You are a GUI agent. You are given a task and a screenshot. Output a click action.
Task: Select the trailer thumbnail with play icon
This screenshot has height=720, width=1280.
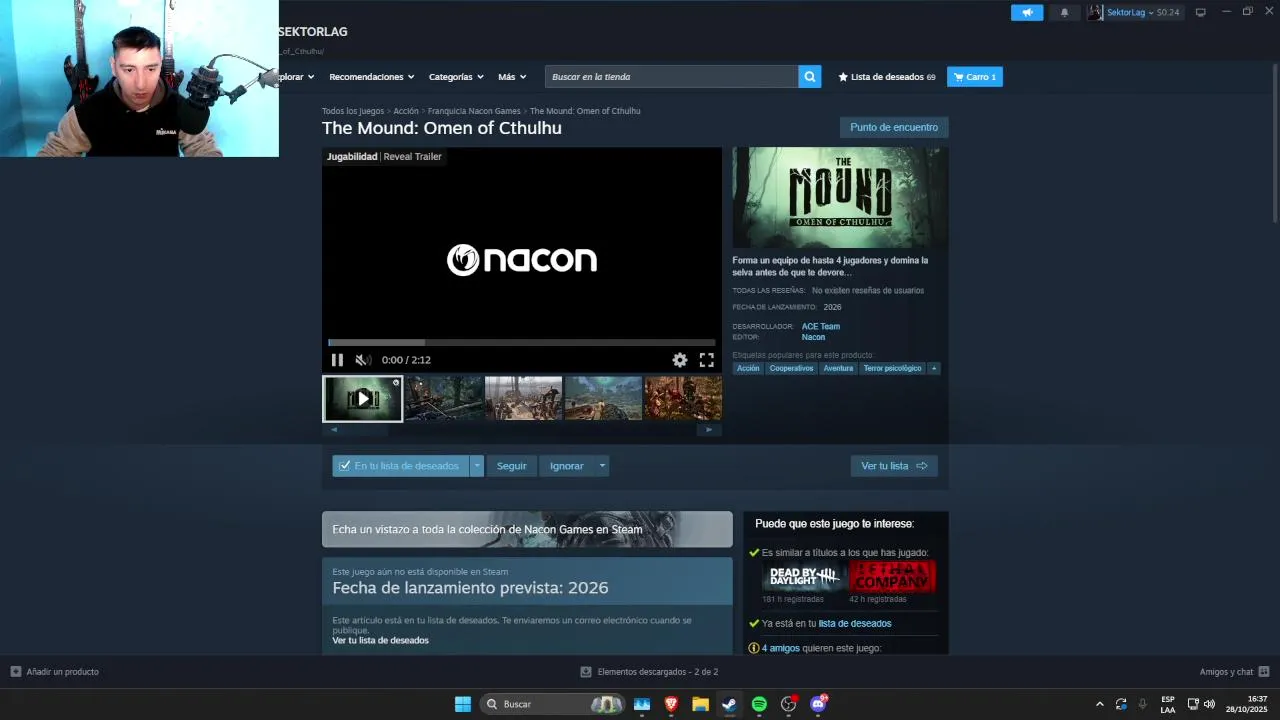pyautogui.click(x=362, y=398)
